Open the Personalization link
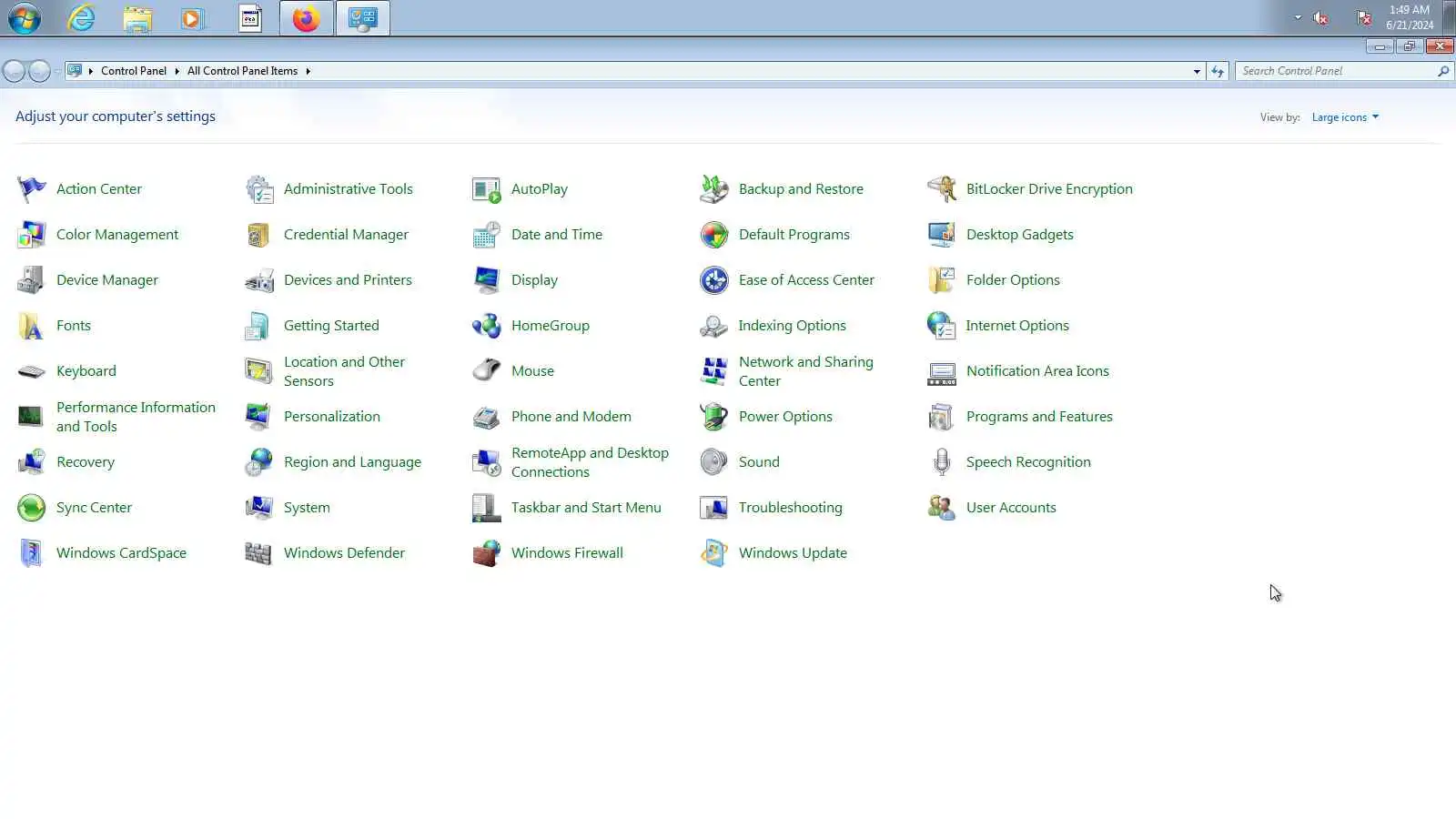 pos(332,417)
